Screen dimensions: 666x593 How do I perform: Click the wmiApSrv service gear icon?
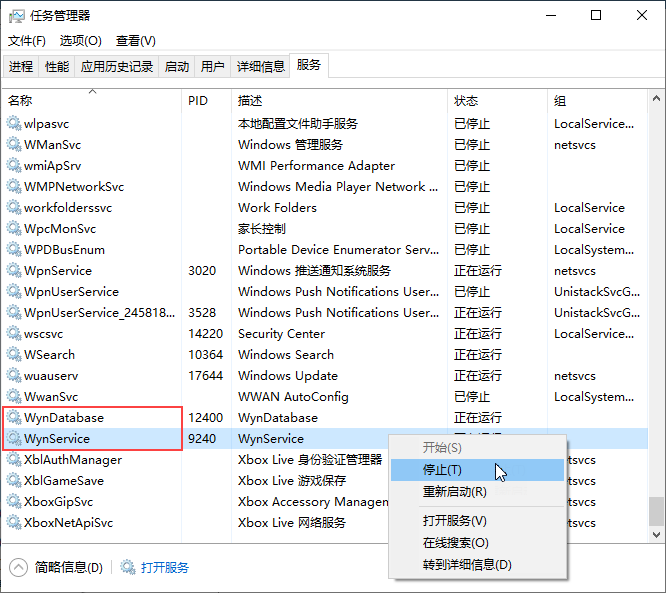point(14,166)
